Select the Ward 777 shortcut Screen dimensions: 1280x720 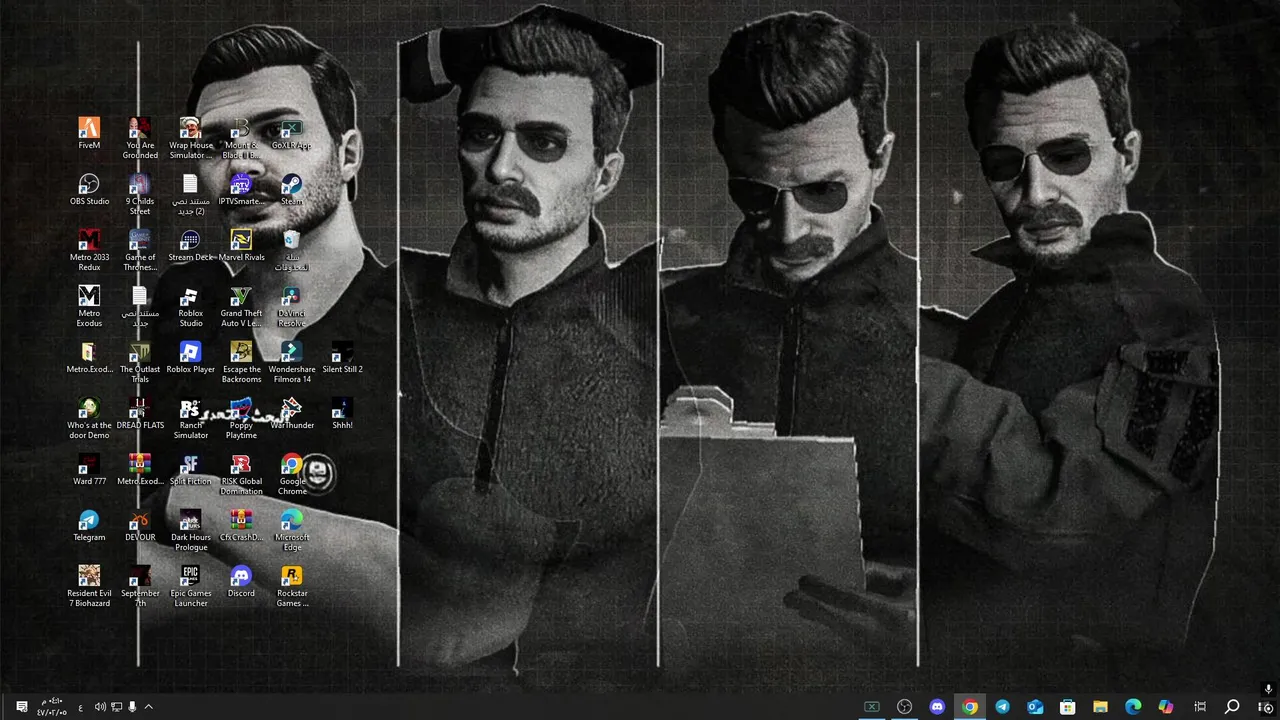tap(89, 470)
